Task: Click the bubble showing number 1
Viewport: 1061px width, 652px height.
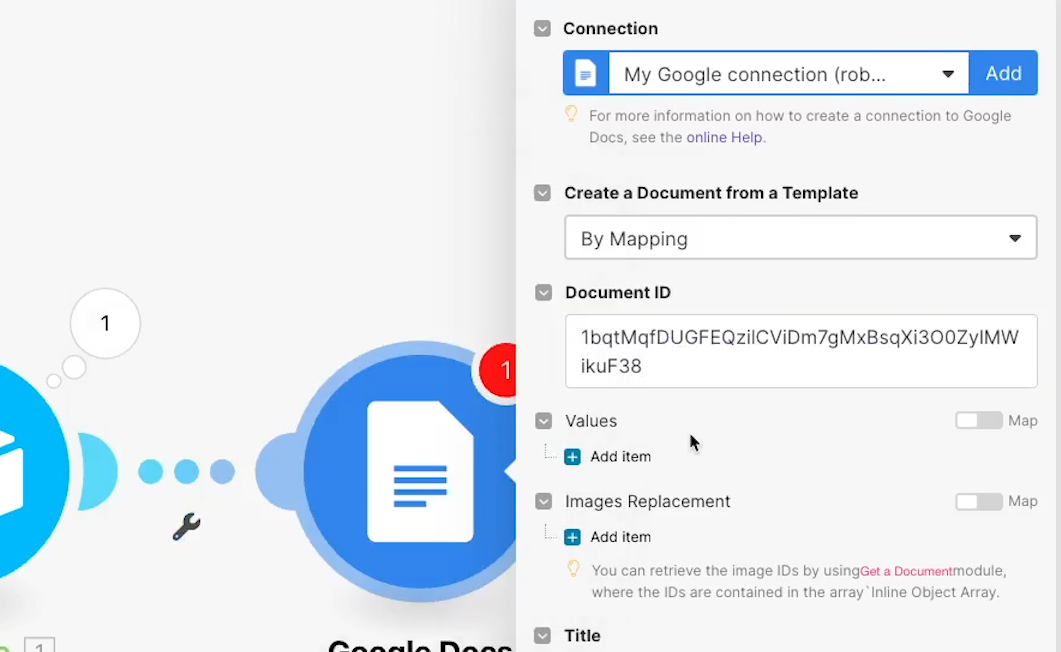Action: [105, 323]
